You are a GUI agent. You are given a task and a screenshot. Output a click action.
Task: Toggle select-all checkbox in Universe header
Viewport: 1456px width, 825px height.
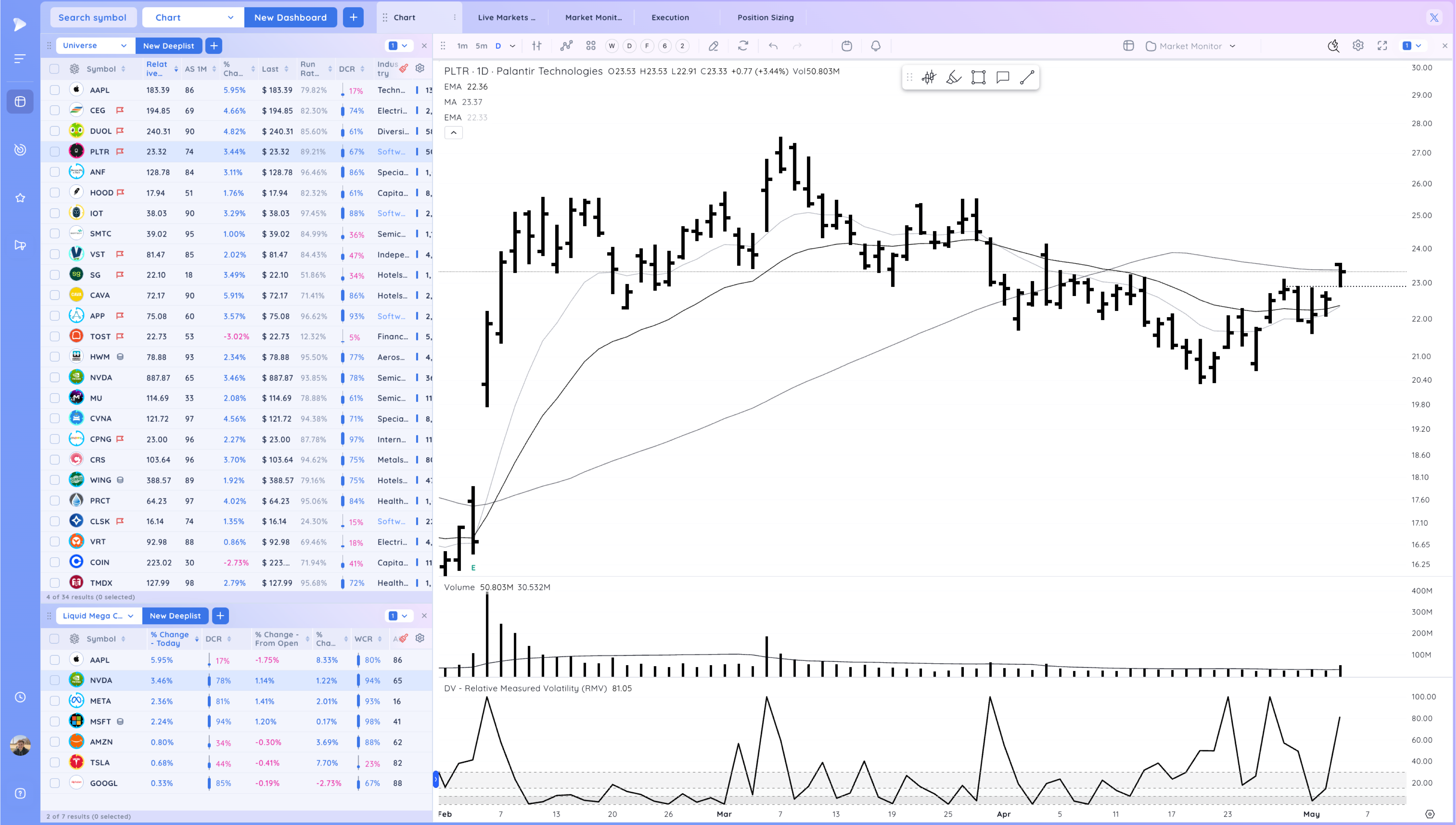tap(54, 68)
